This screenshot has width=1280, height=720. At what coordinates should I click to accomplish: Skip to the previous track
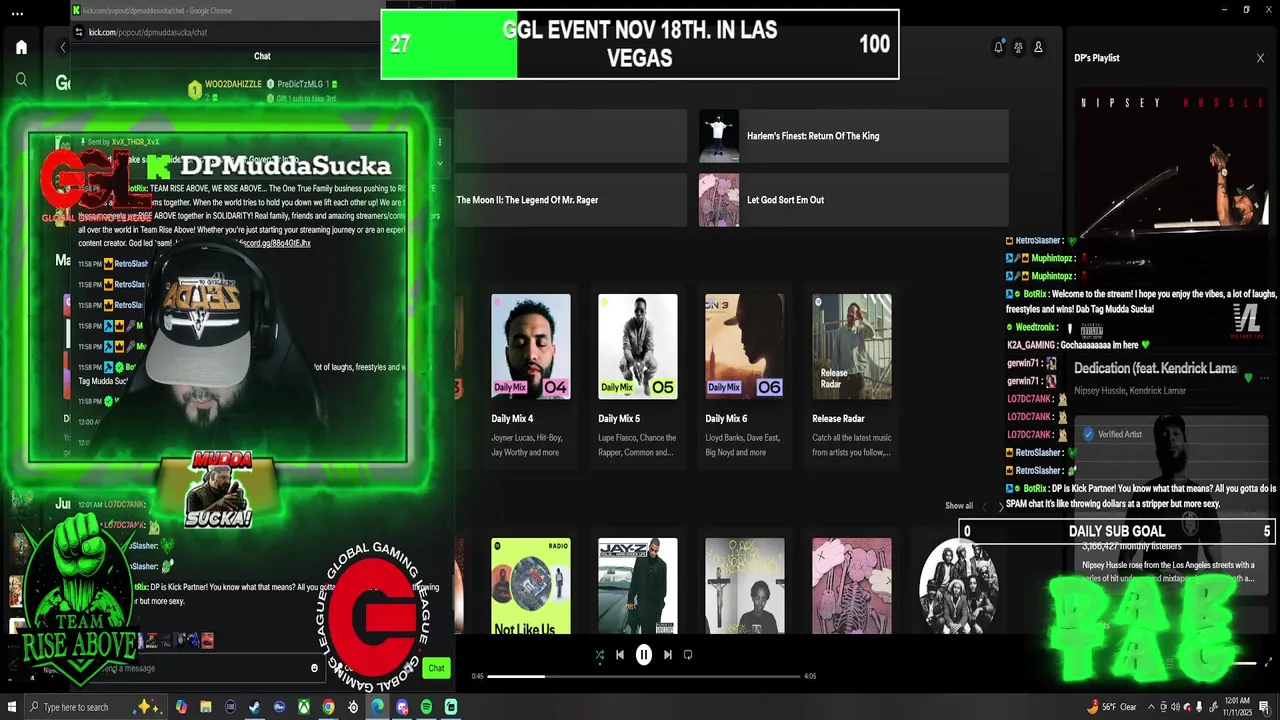[620, 655]
